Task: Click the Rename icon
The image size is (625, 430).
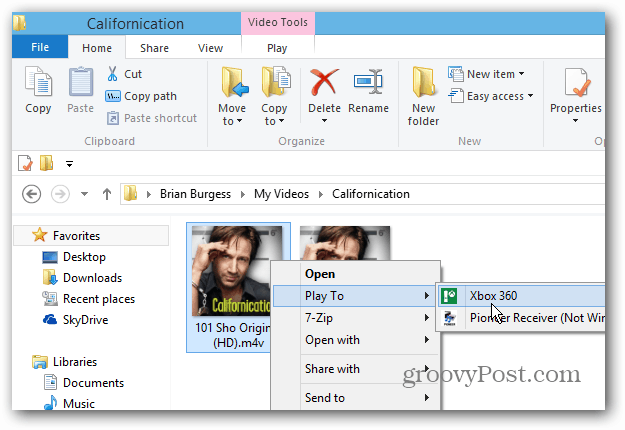Action: 368,82
